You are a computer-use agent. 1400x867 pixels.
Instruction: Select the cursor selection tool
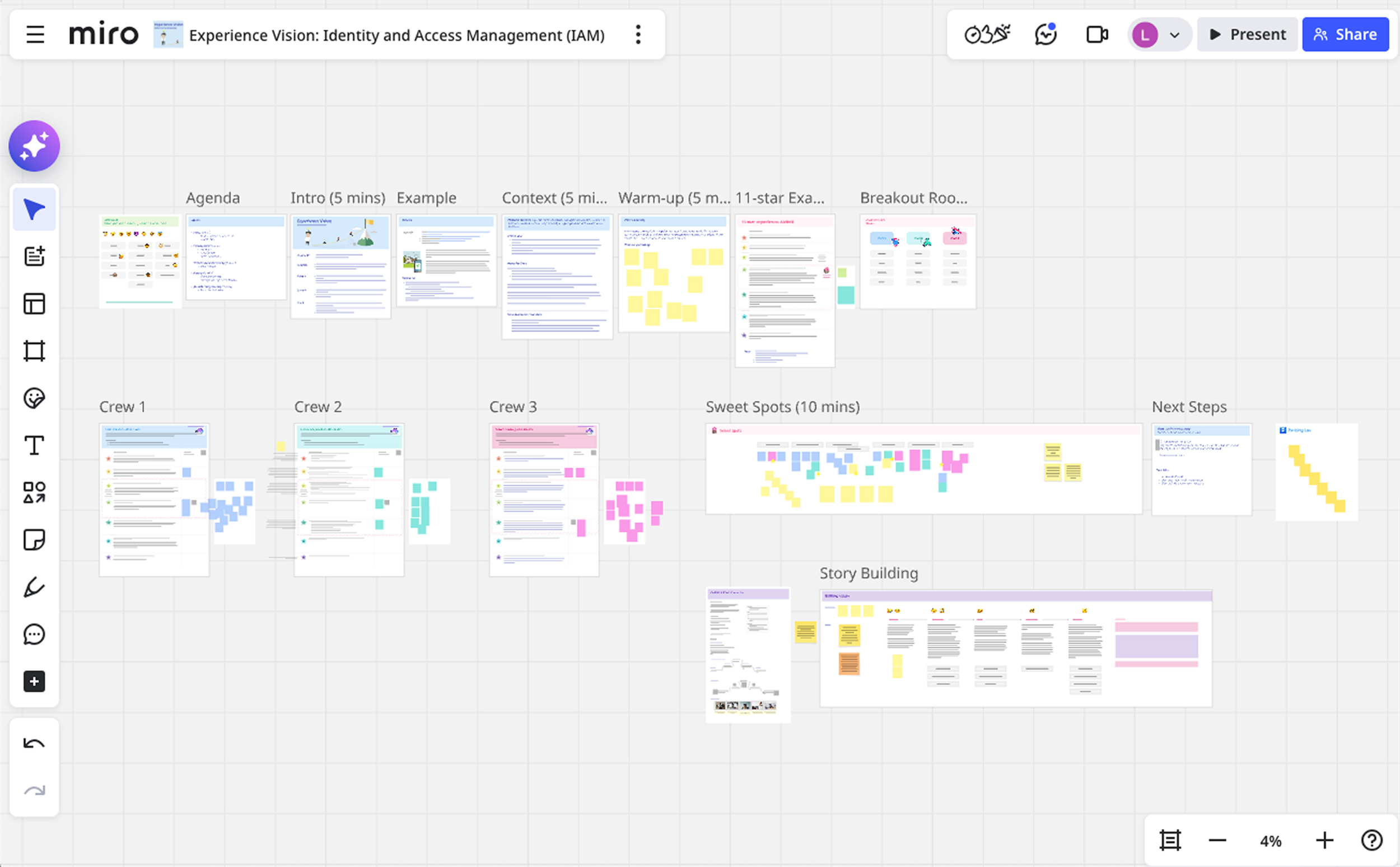[34, 209]
